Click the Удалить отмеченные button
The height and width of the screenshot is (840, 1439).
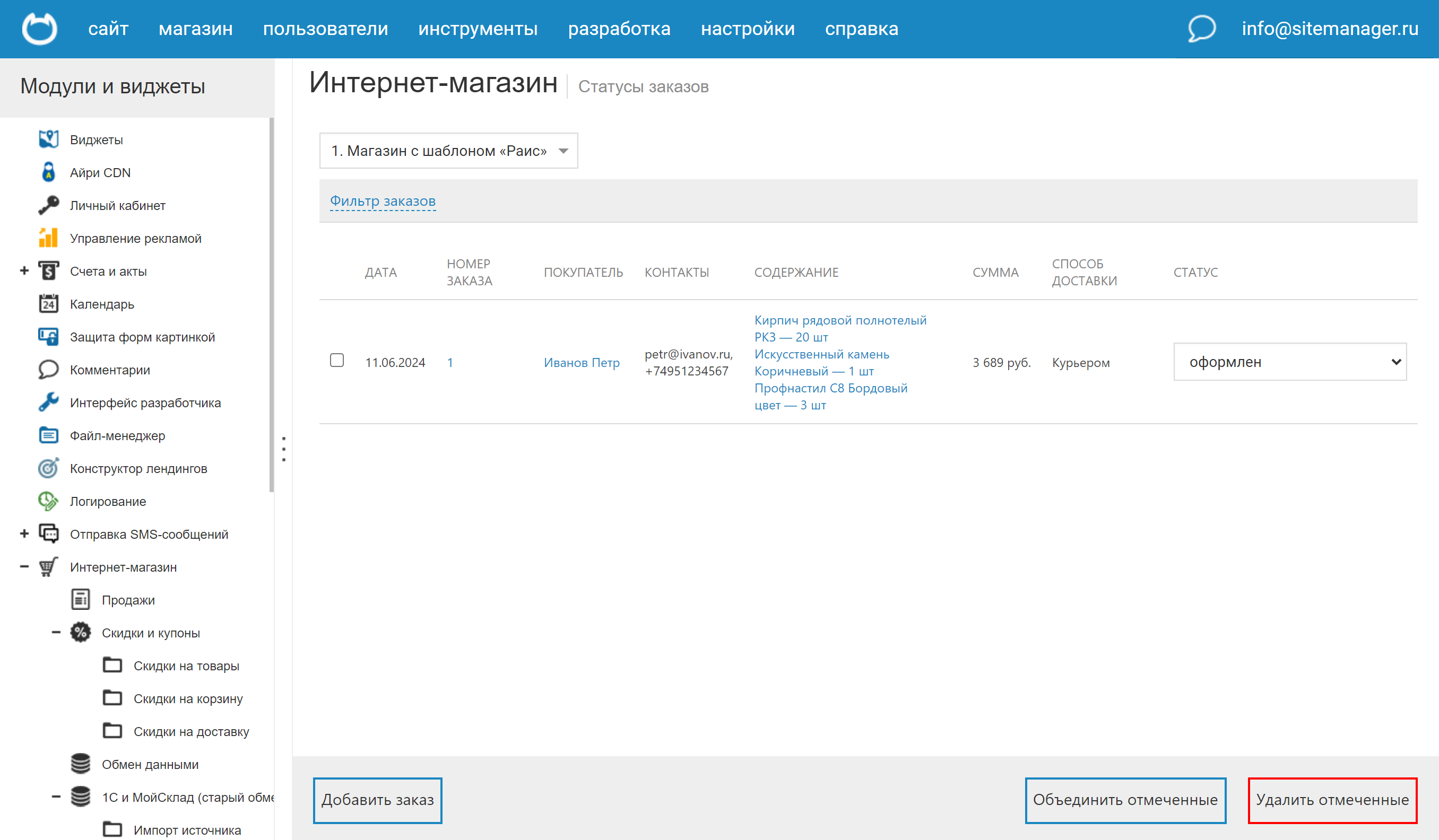click(1333, 800)
